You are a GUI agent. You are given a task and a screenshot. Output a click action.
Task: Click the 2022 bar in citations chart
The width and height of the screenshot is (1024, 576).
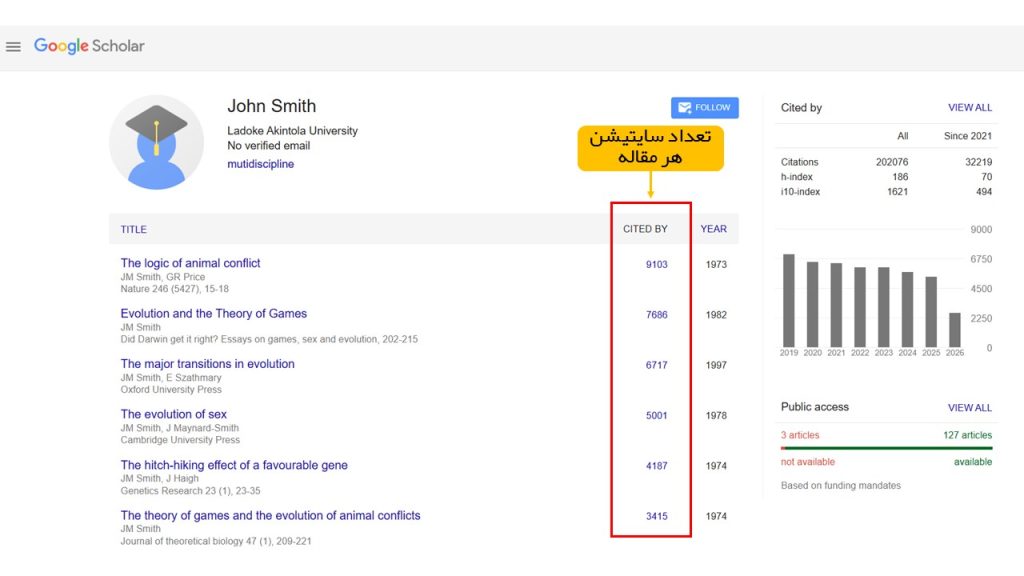coord(860,307)
